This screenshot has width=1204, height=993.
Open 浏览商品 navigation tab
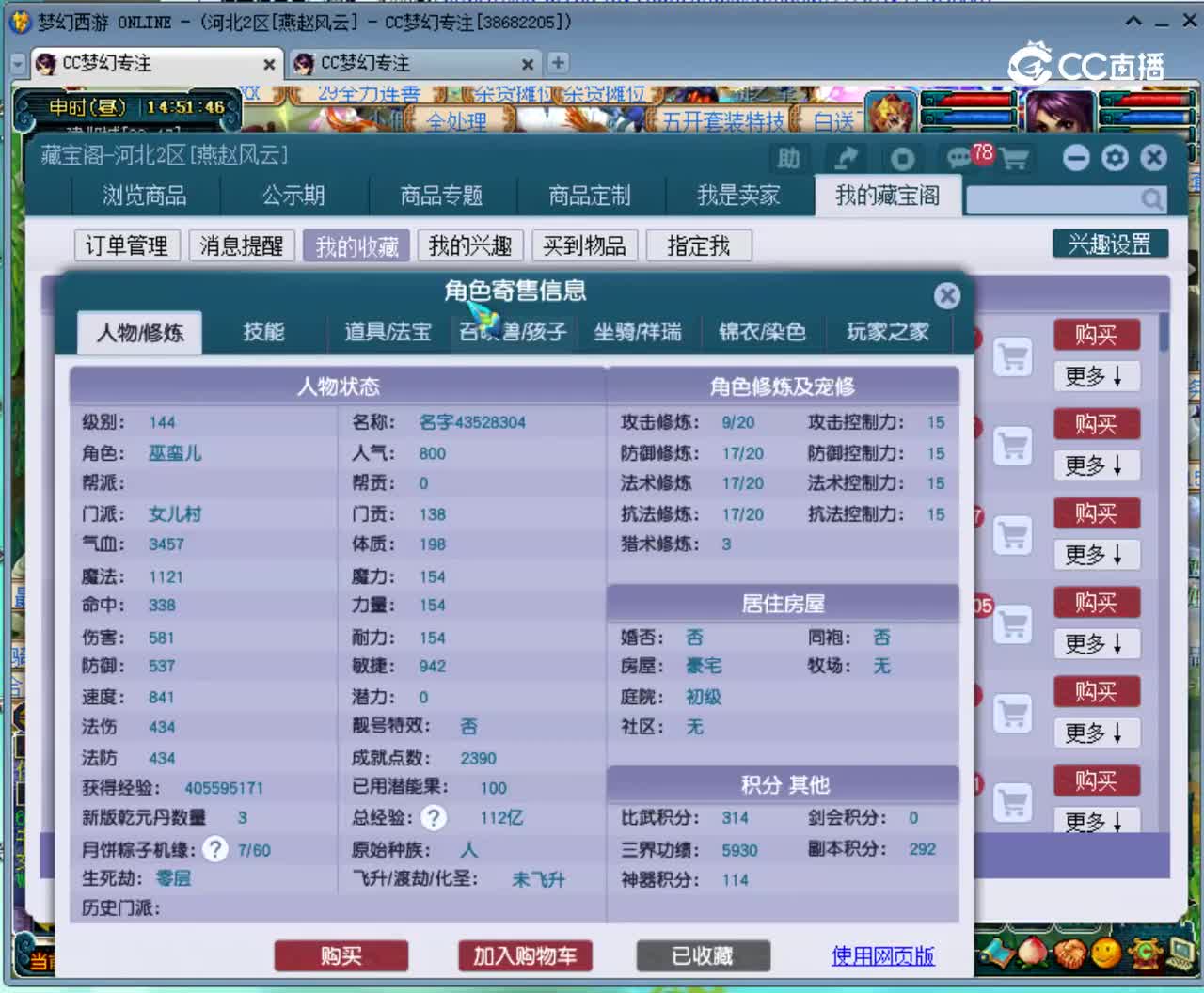pyautogui.click(x=145, y=196)
